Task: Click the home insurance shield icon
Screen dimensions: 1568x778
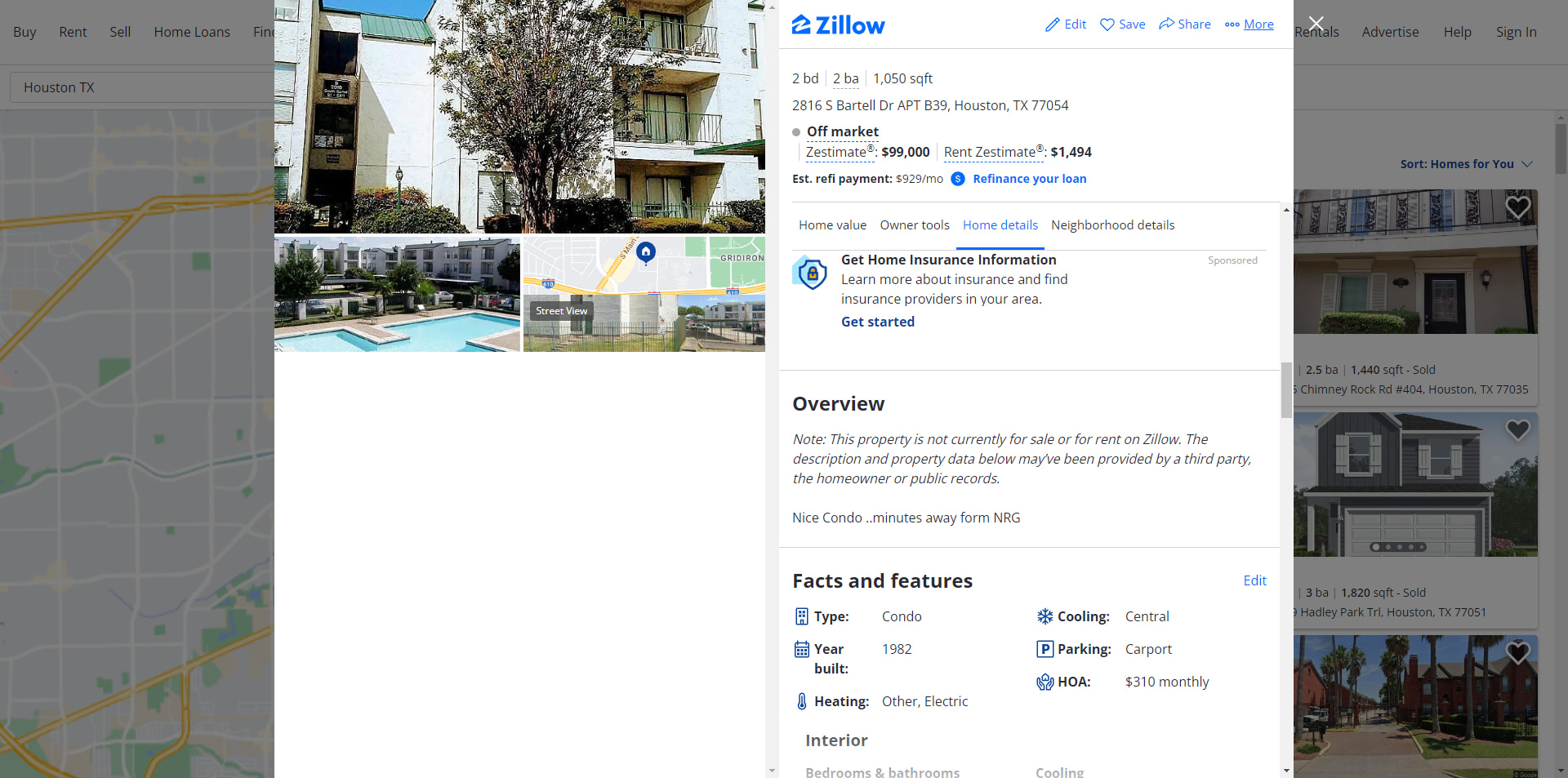Action: click(811, 273)
